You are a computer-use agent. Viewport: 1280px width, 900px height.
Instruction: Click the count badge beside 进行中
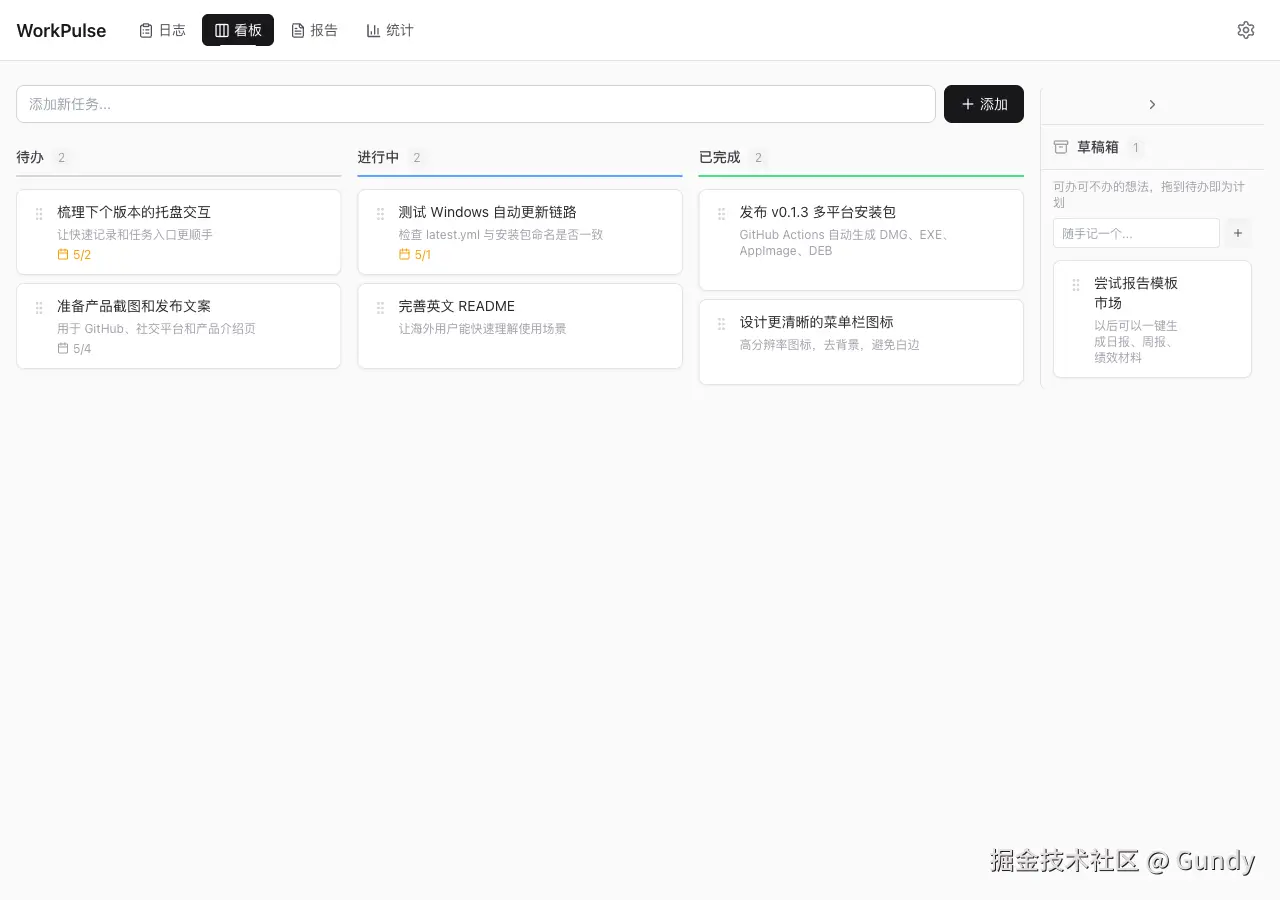point(417,158)
